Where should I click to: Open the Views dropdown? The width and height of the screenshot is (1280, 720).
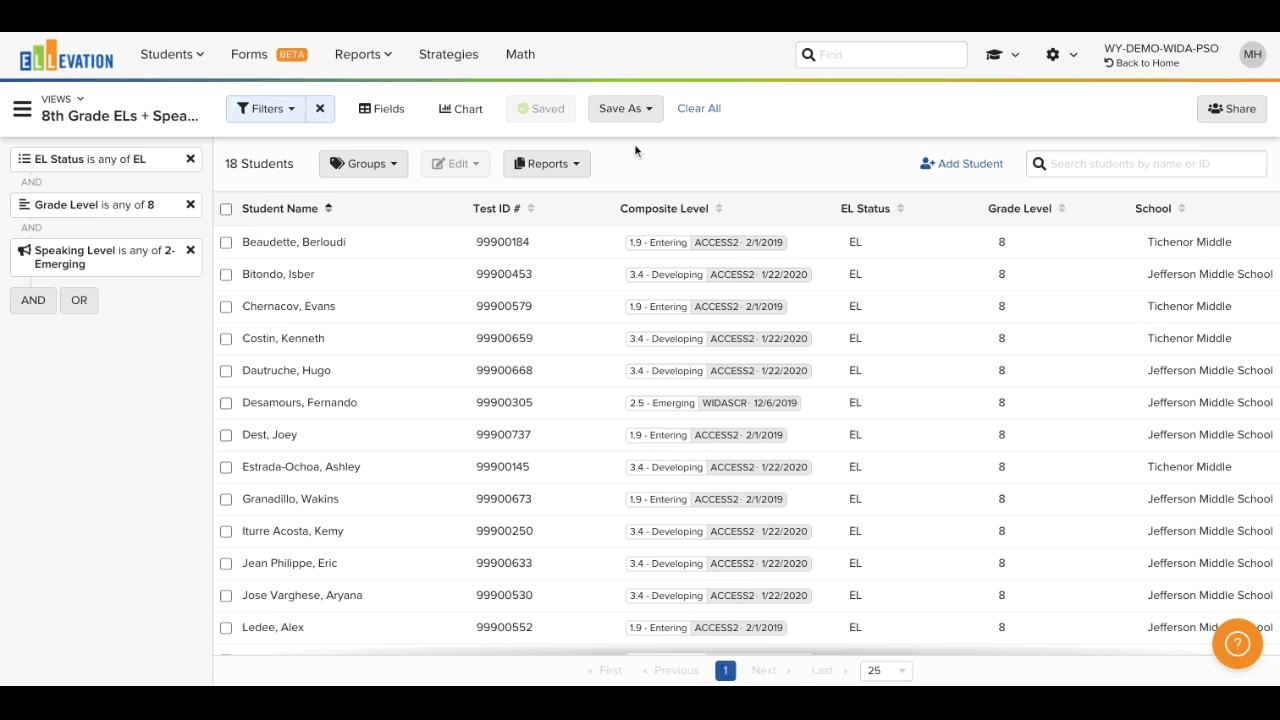click(x=62, y=99)
